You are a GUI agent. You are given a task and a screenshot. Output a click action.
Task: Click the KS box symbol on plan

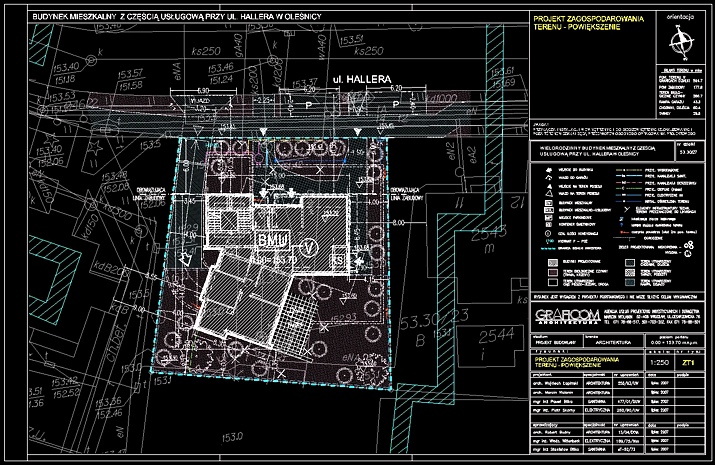pos(337,260)
